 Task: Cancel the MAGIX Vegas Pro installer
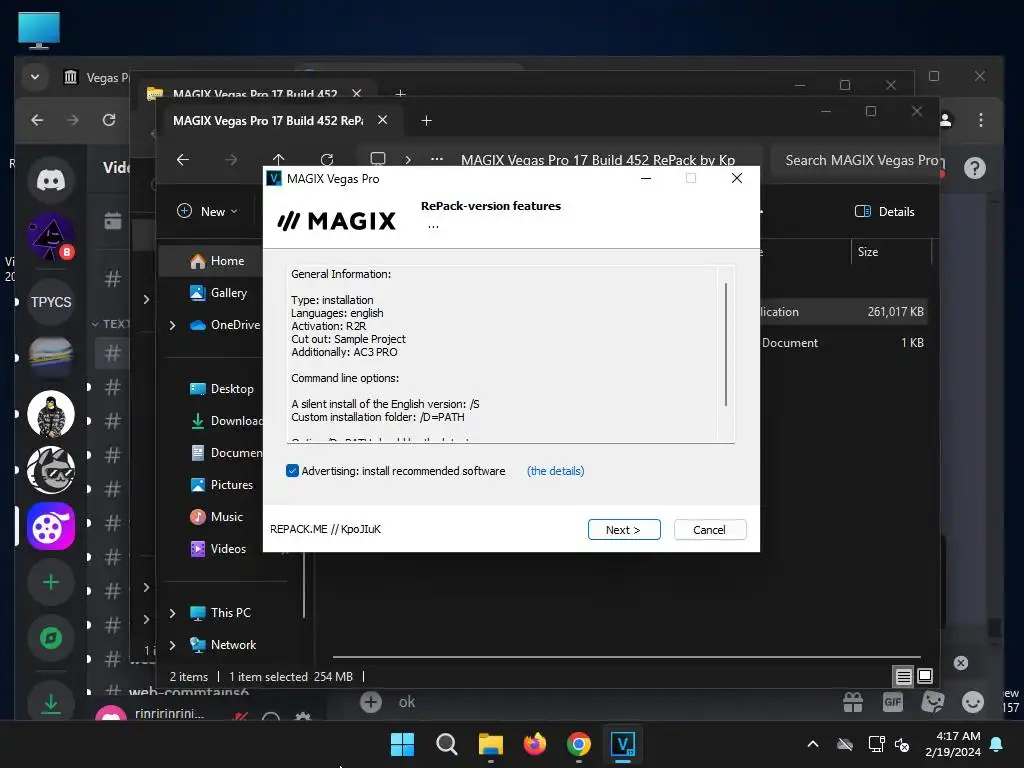(709, 530)
